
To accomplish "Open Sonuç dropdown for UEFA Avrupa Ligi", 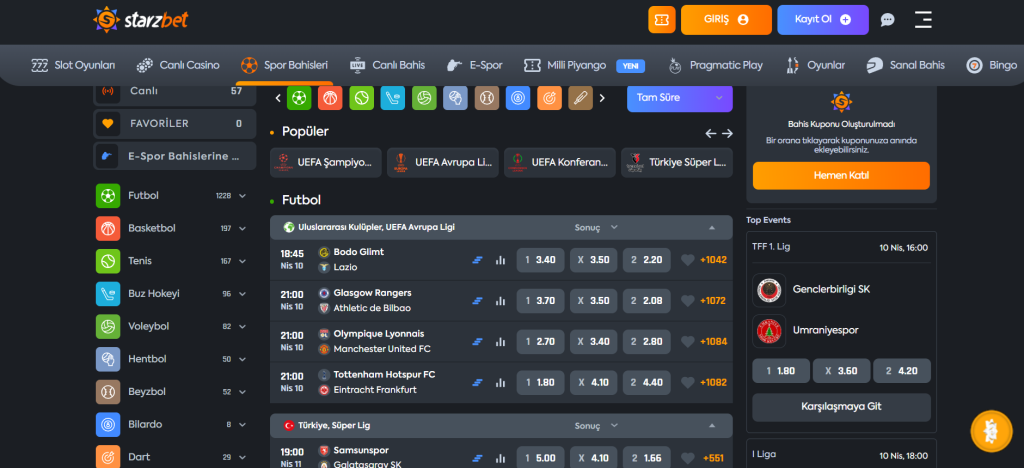I will (x=596, y=227).
